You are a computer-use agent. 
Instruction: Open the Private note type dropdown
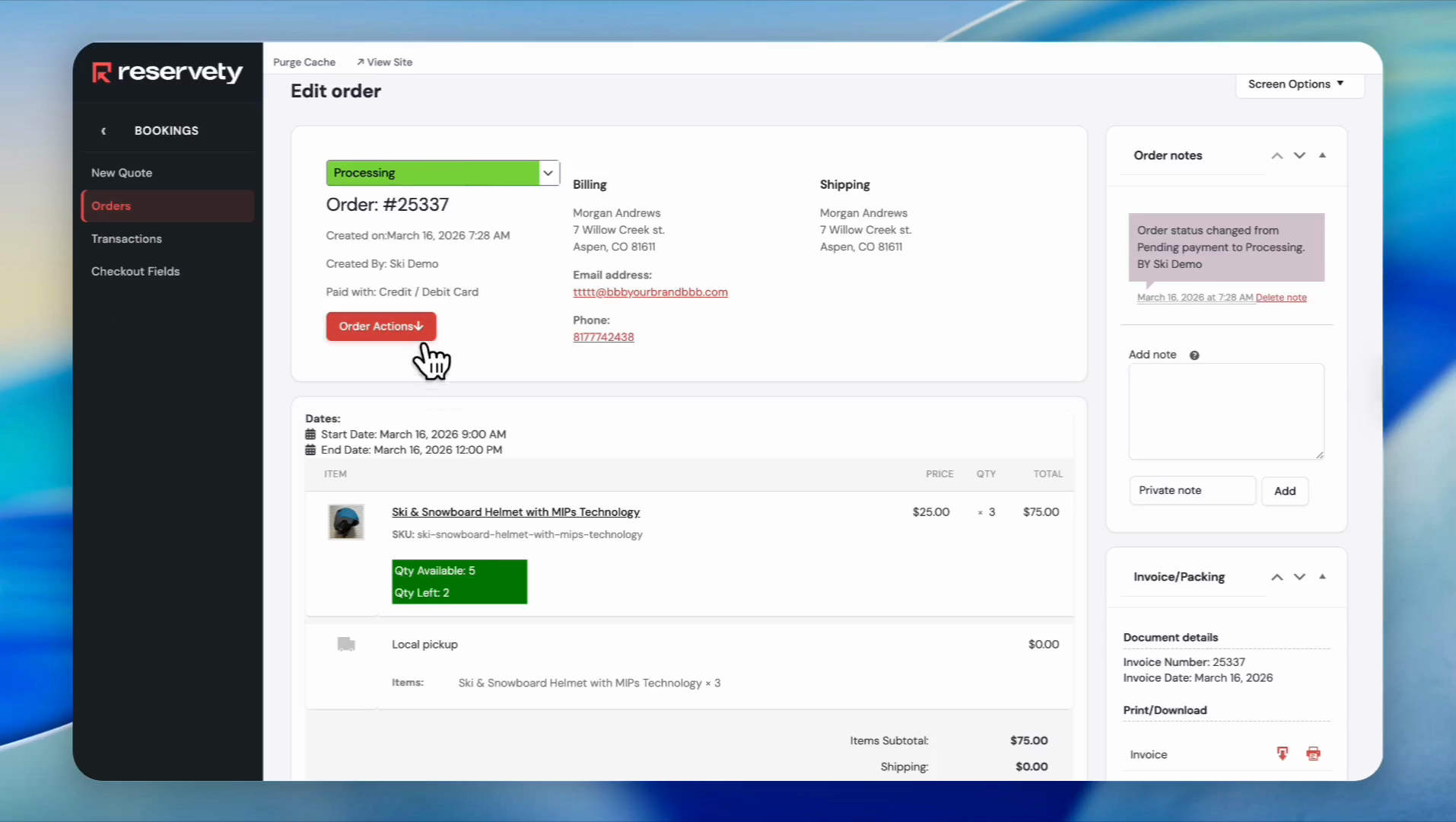(1192, 491)
